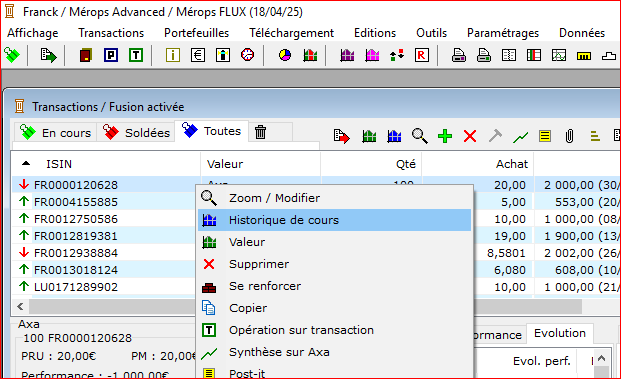The height and width of the screenshot is (380, 622).
Task: Select Opération sur transaction menu entry
Action: pyautogui.click(x=334, y=330)
